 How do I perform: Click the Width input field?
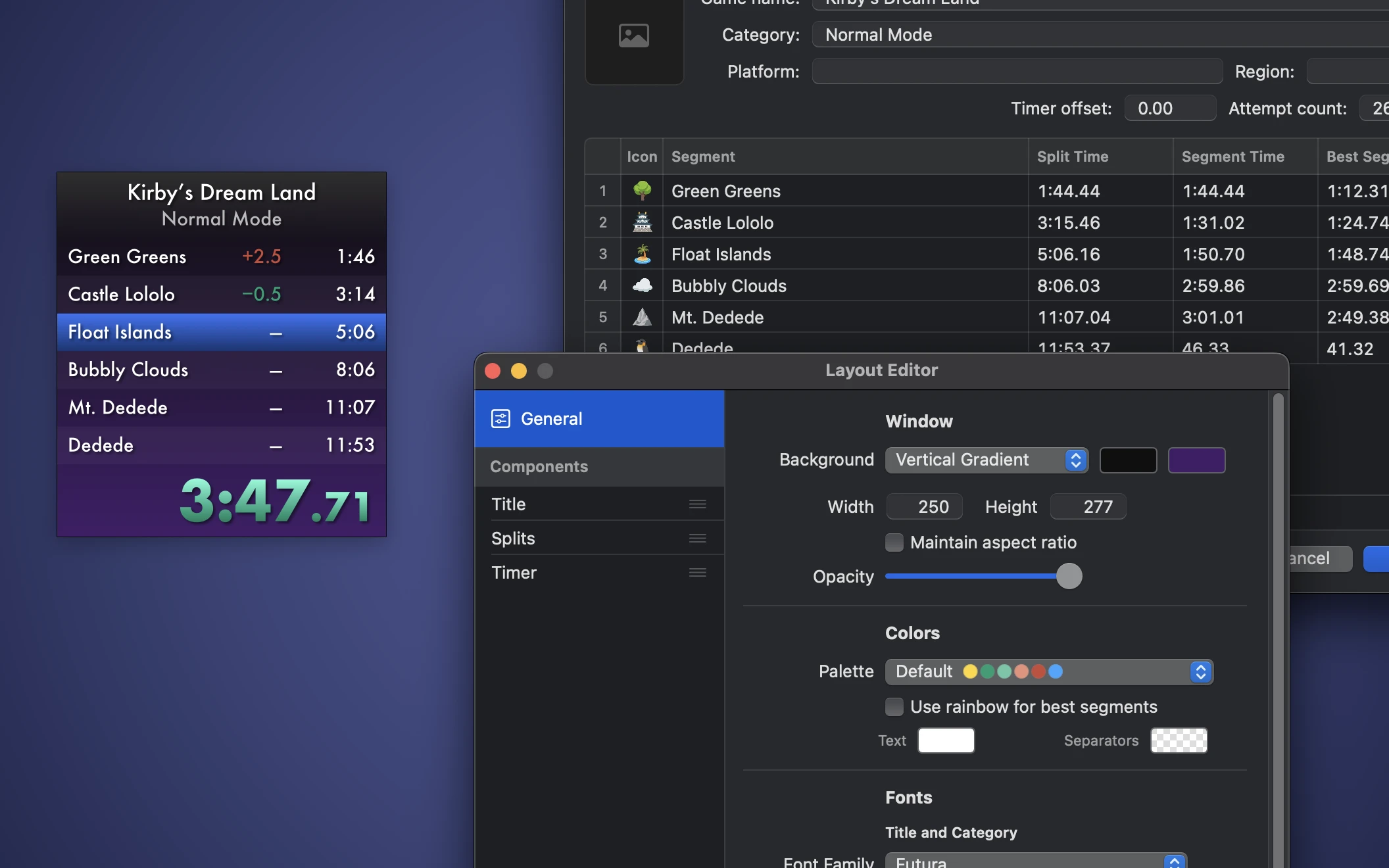pyautogui.click(x=925, y=507)
